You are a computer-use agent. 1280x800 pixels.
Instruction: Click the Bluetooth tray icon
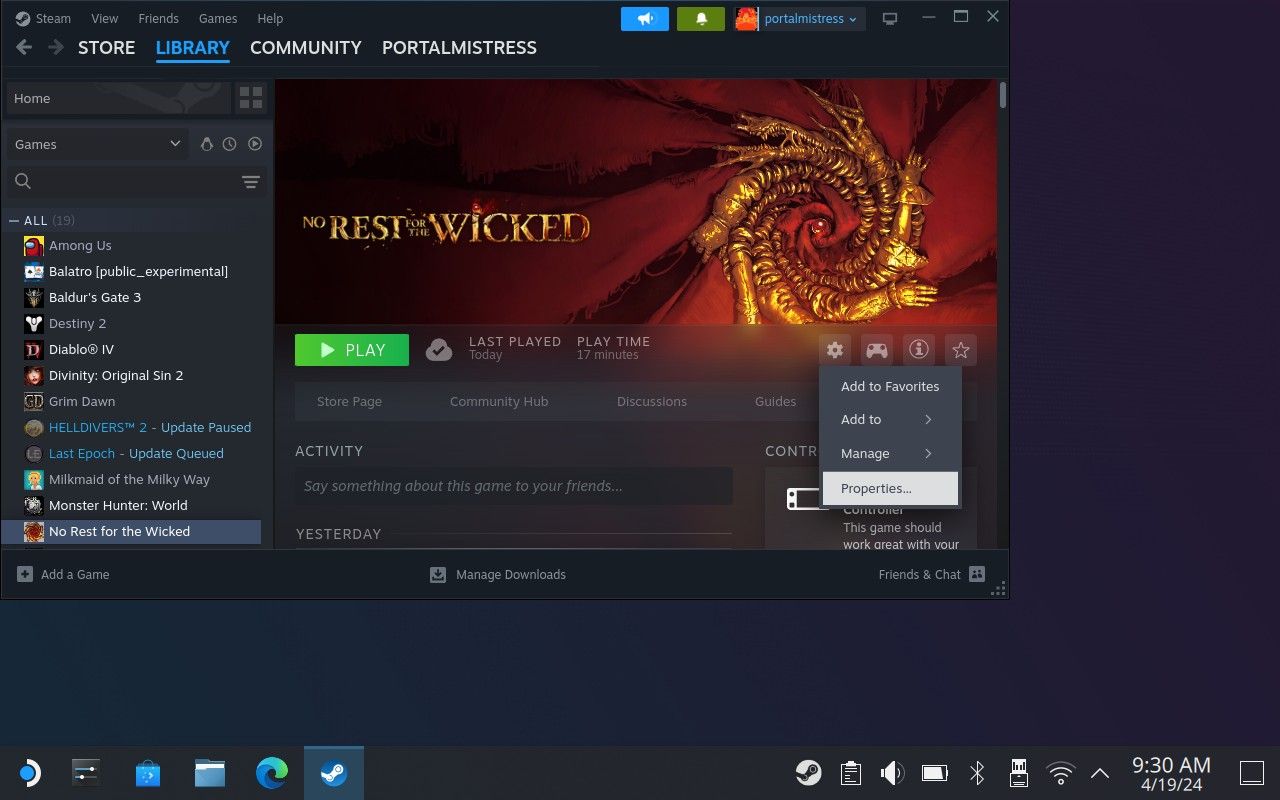[977, 772]
